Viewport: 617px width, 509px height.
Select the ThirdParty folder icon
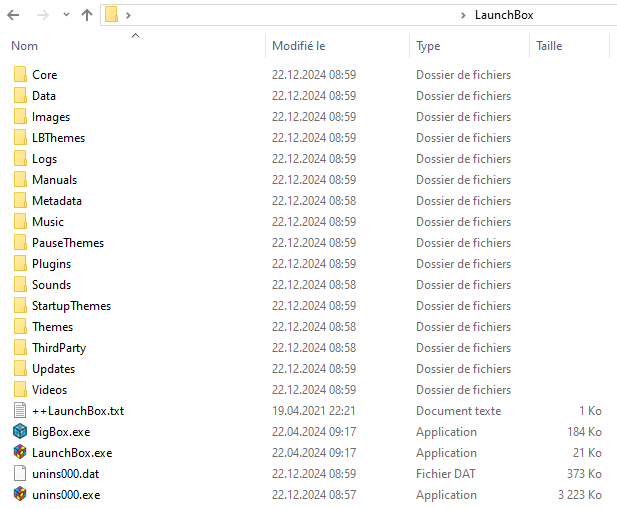20,347
